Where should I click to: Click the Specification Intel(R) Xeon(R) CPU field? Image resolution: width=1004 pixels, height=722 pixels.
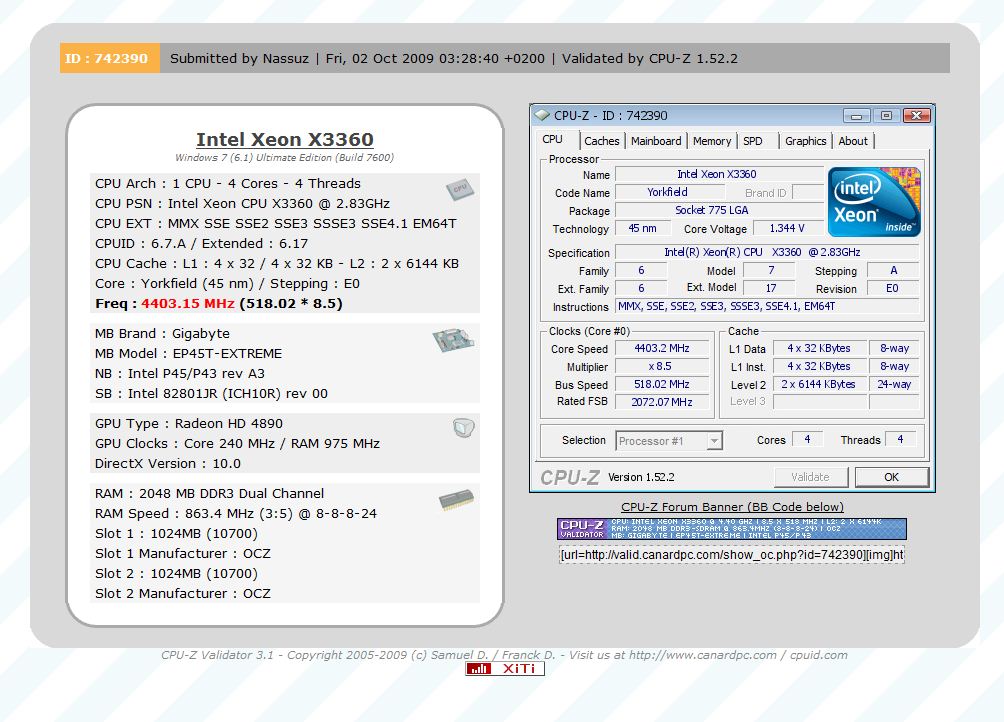(x=767, y=252)
